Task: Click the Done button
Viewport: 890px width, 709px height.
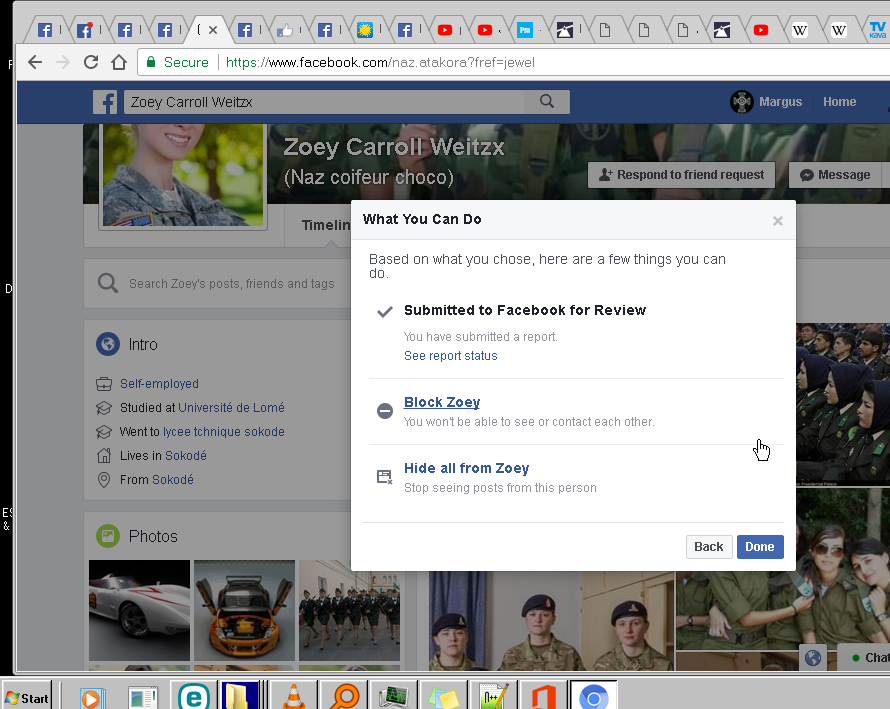Action: 760,547
